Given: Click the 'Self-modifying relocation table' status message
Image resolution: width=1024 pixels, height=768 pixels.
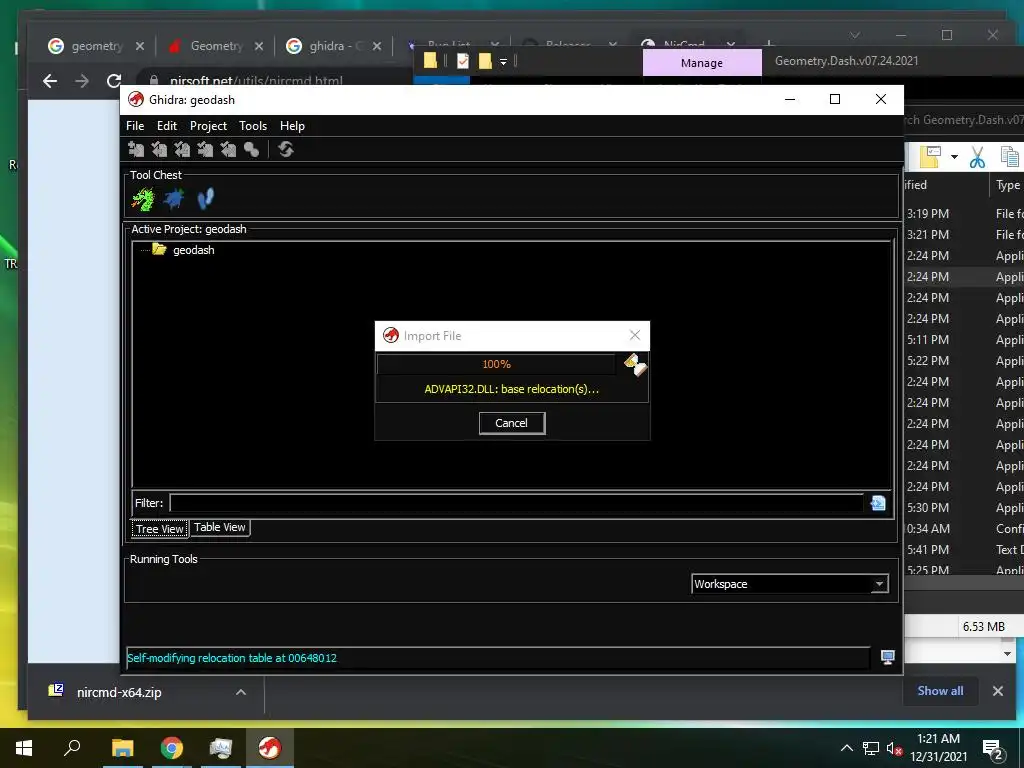Looking at the screenshot, I should tap(232, 658).
